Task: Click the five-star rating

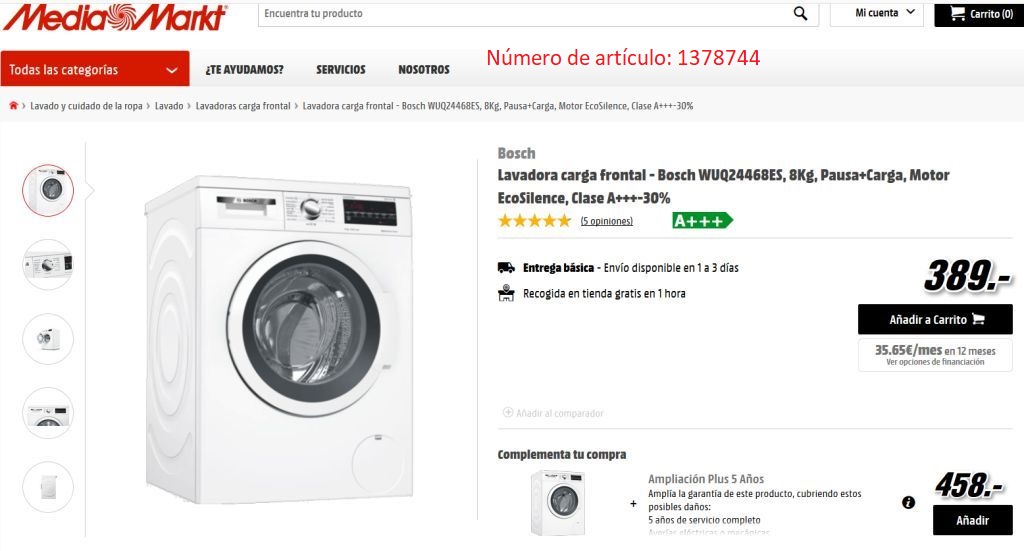Action: click(534, 221)
